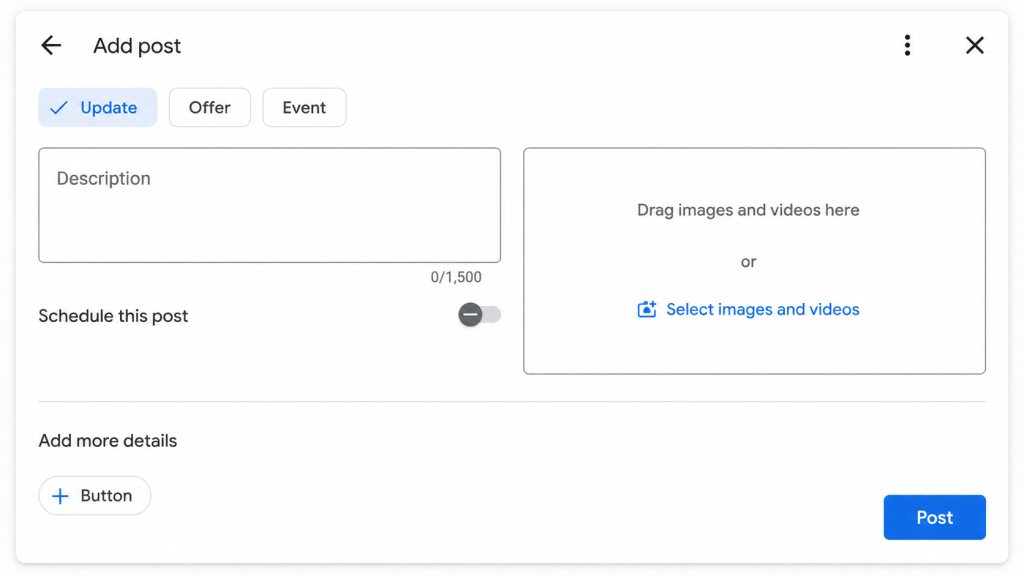
Task: Click the add-photo camera icon
Action: pos(647,309)
